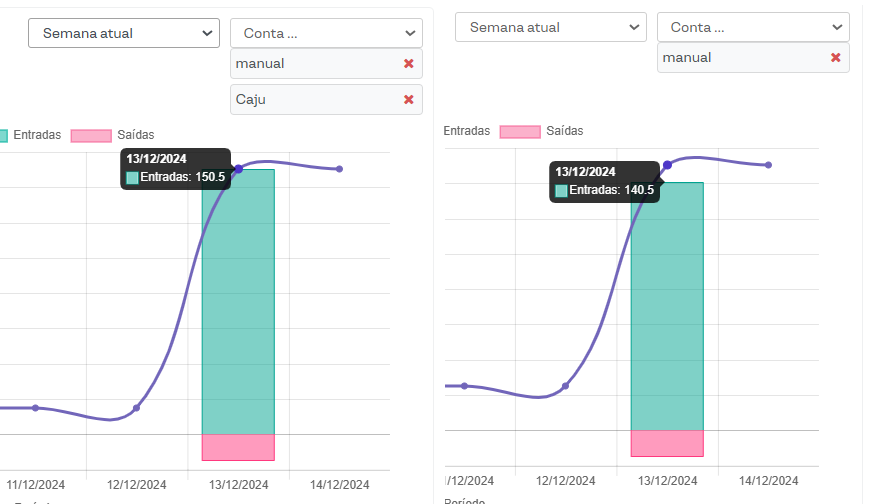Remove the Caju account filter tag
Screen dimensions: 878x504
coord(408,99)
